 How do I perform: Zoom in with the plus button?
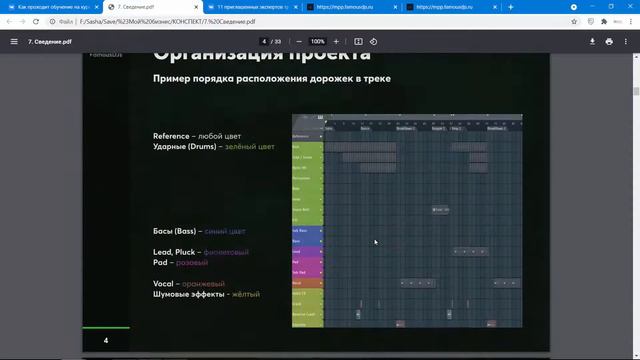pyautogui.click(x=336, y=42)
